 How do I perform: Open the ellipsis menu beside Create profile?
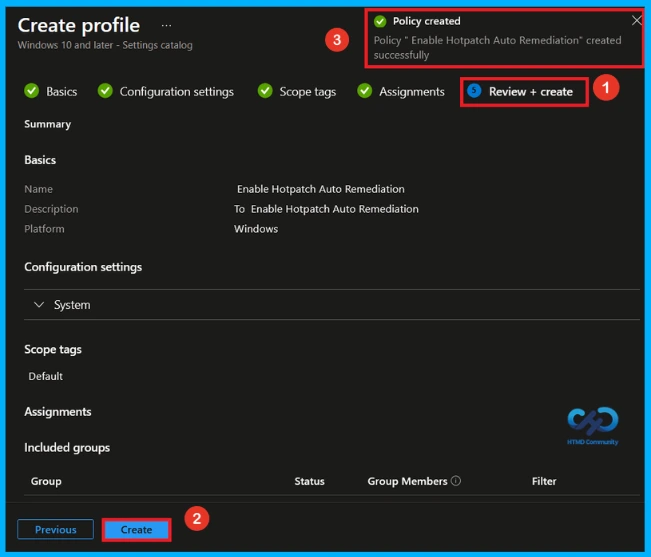[166, 26]
